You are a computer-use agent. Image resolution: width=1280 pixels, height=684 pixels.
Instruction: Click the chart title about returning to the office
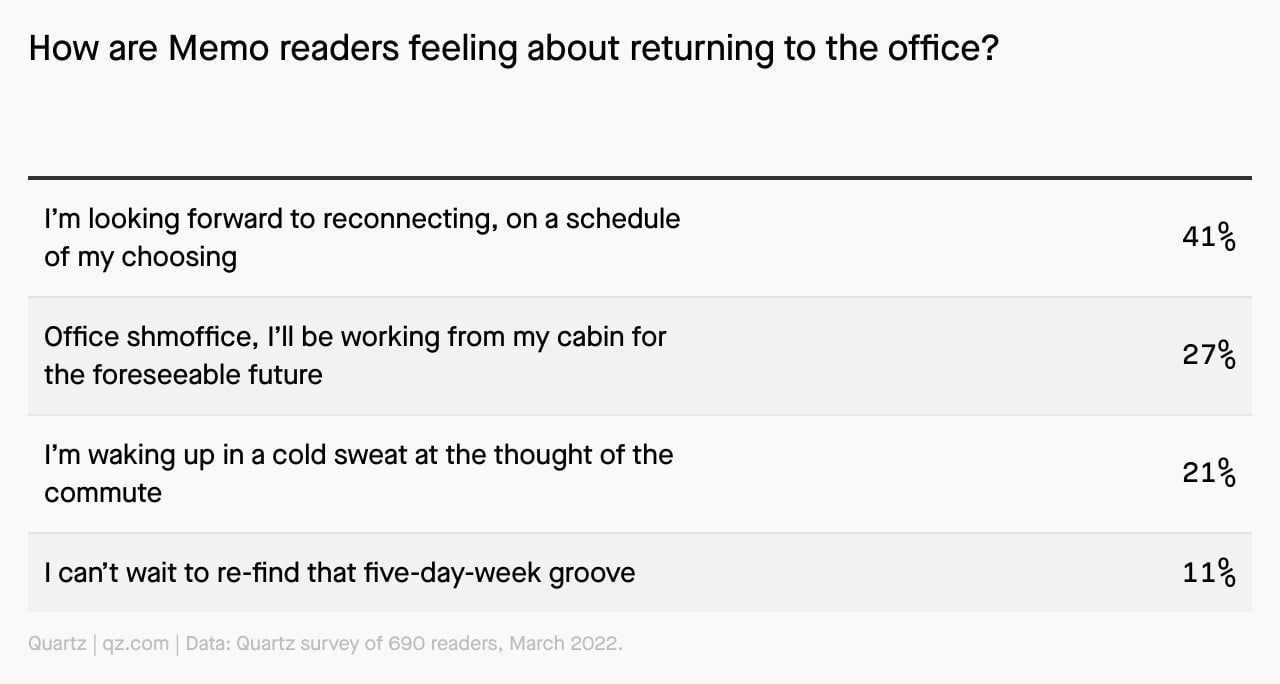pos(514,49)
